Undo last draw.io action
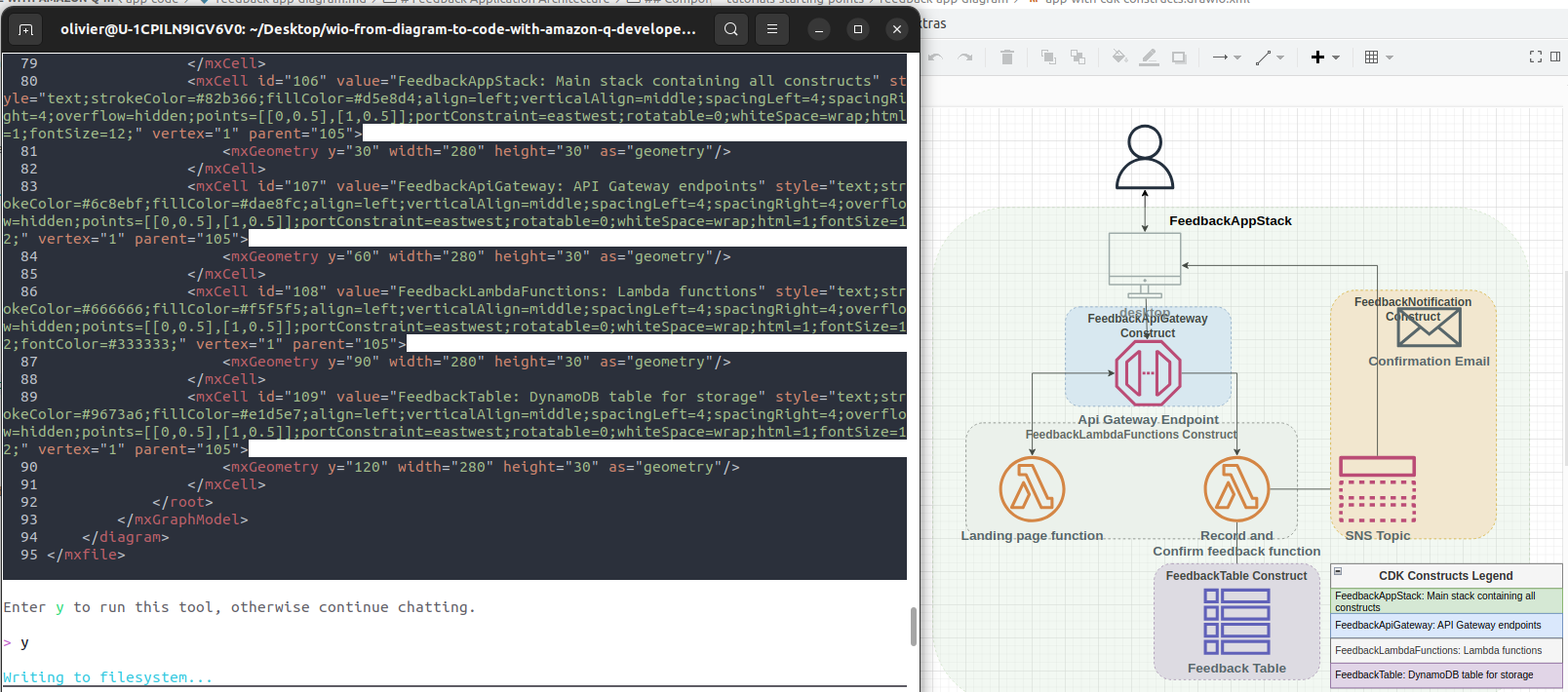 (935, 58)
